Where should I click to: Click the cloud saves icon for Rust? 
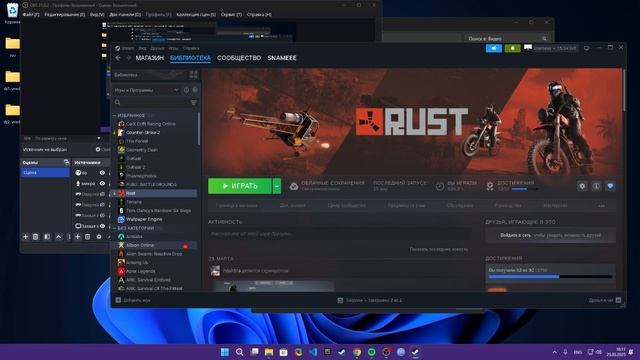(x=293, y=186)
